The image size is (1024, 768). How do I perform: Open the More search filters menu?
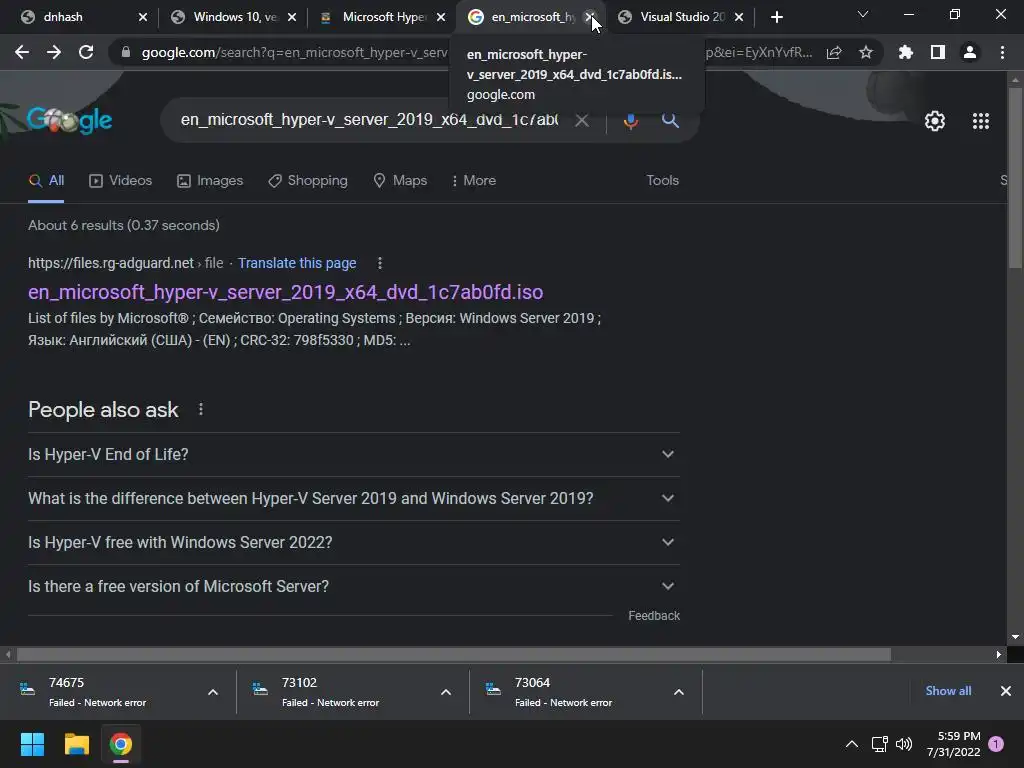point(473,180)
